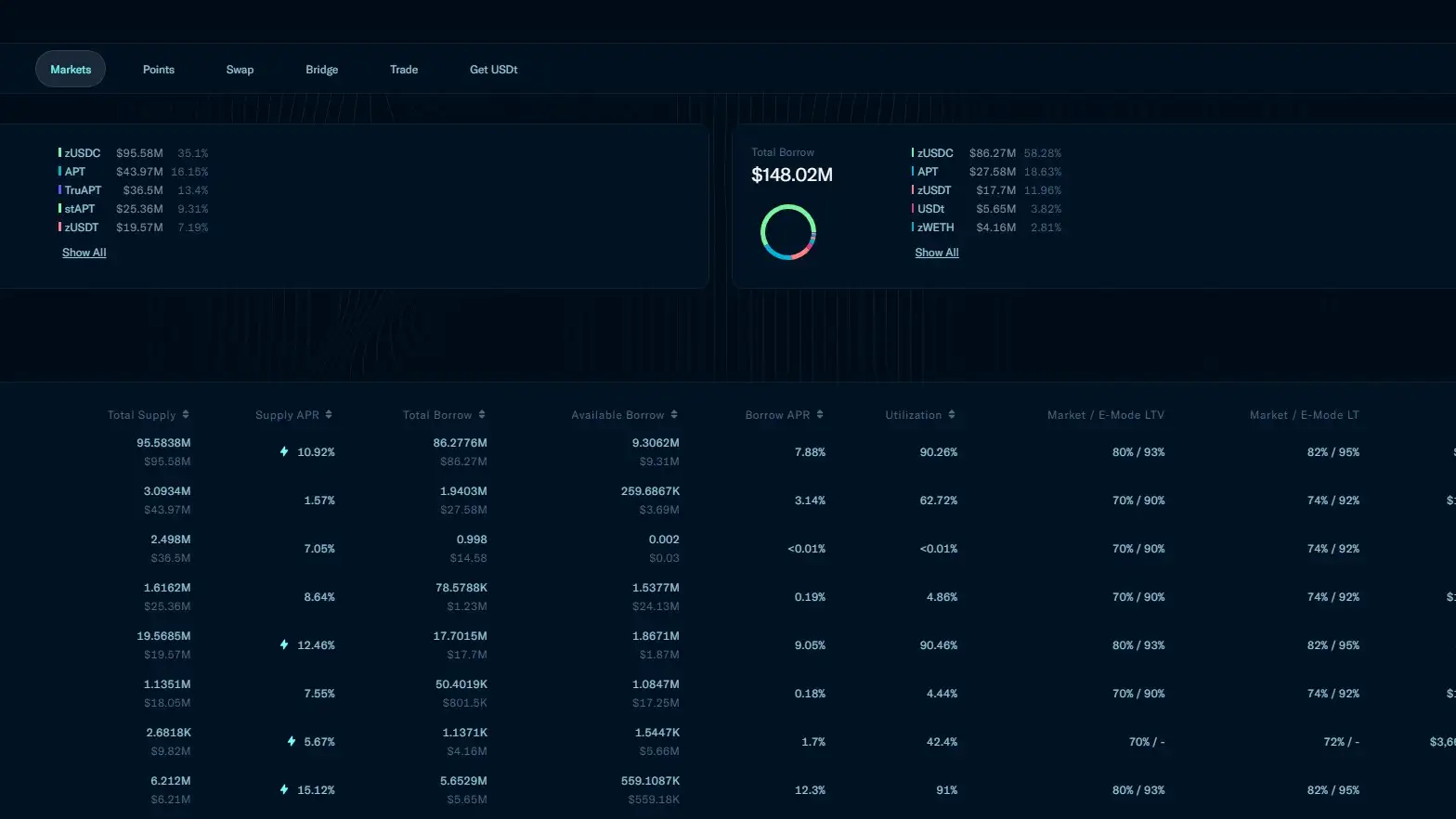The image size is (1456, 819).
Task: Sort table by Supply APR arrows
Action: pos(329,415)
